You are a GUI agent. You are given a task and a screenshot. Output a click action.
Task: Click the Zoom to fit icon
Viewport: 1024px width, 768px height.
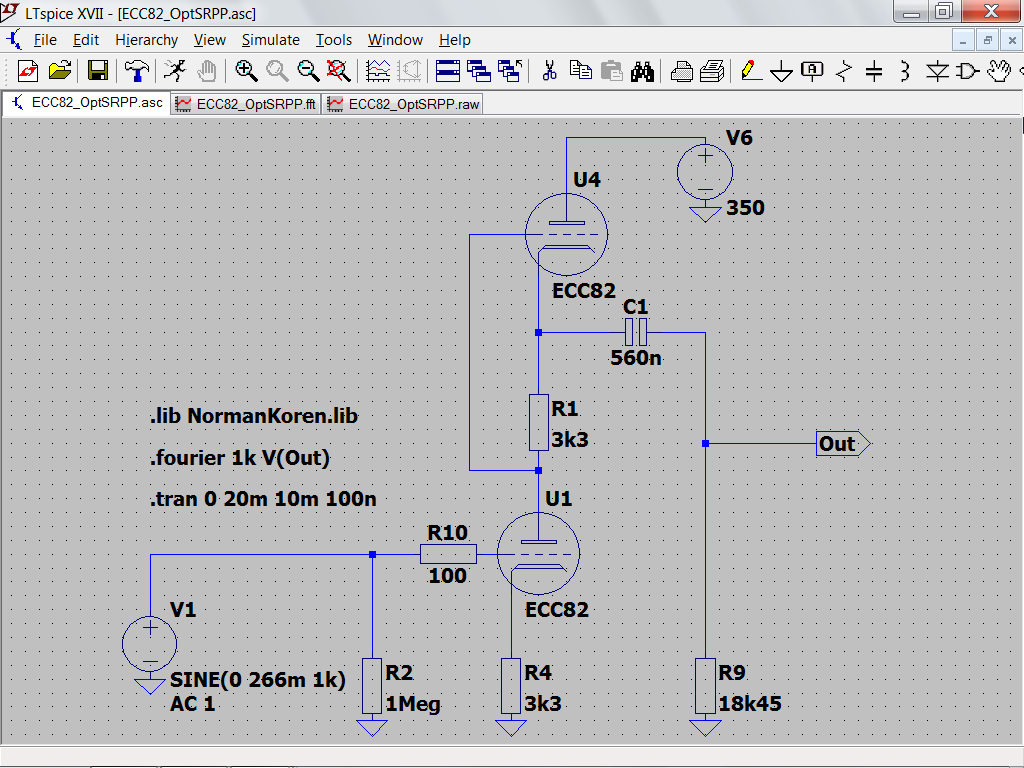coord(338,71)
